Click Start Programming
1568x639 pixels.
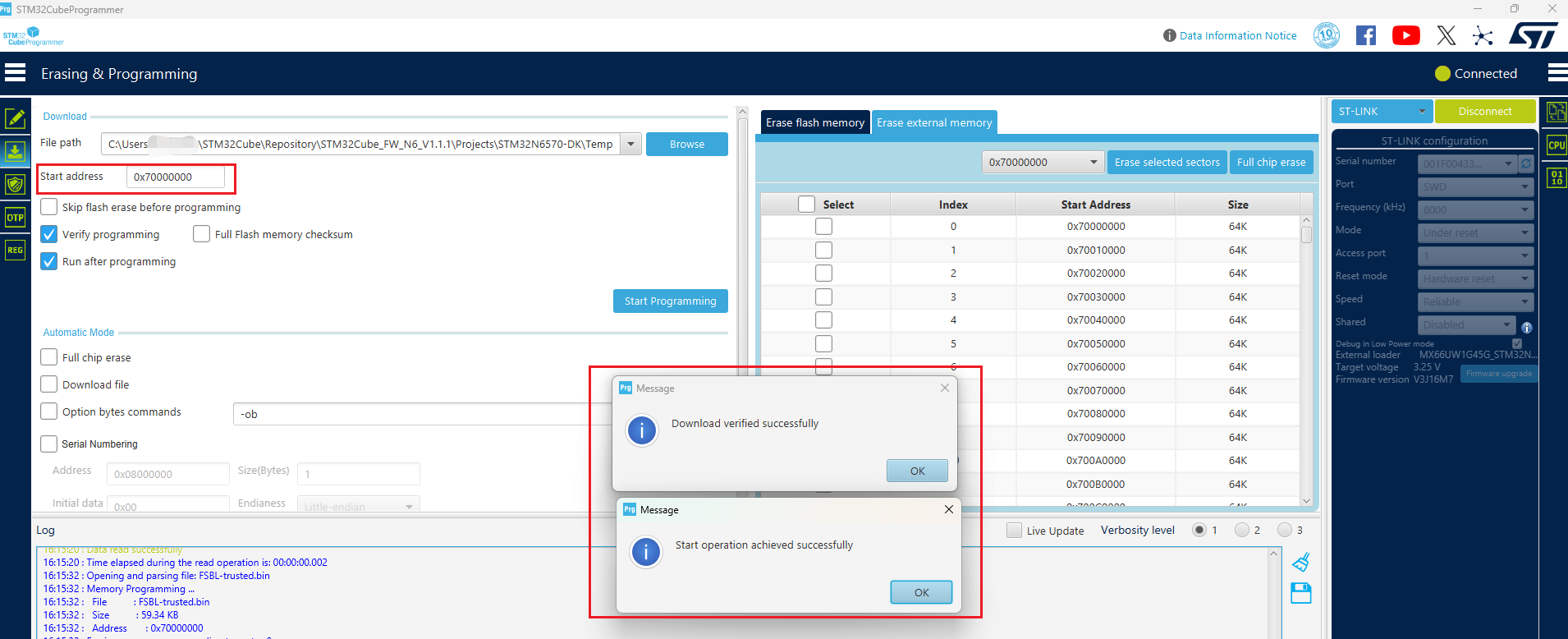coord(671,301)
